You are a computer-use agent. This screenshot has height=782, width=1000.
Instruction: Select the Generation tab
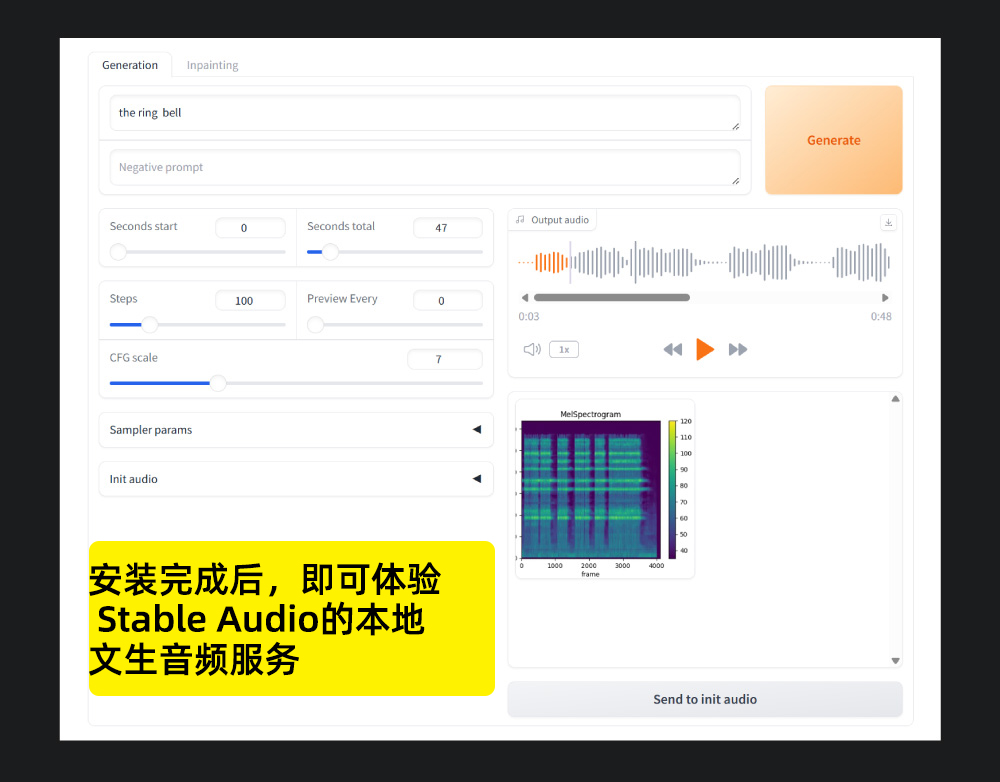click(130, 64)
